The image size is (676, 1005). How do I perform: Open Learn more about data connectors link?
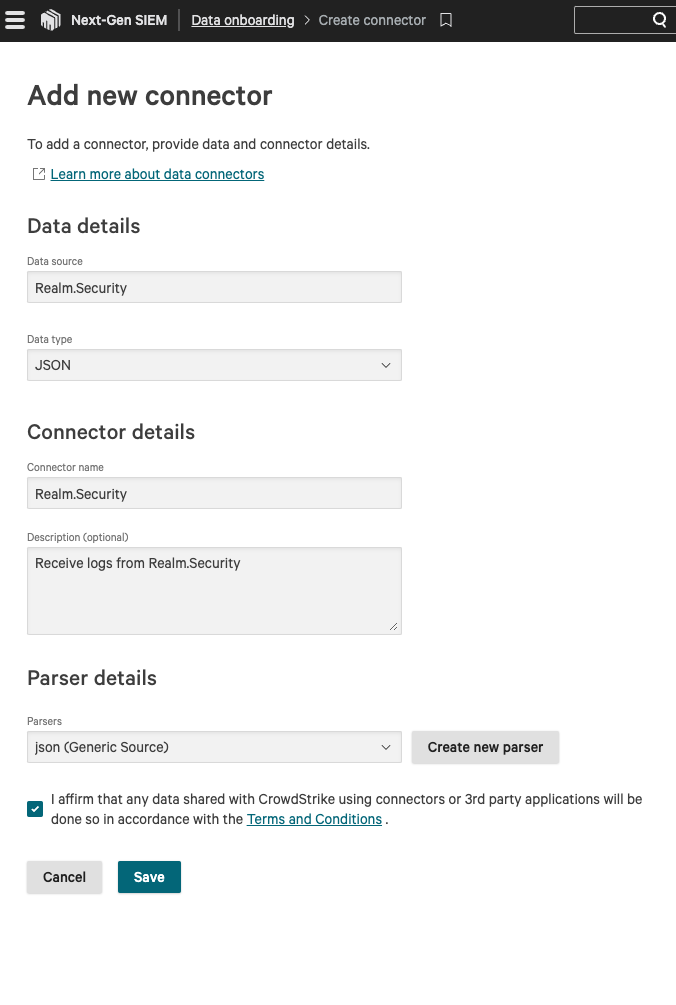coord(157,174)
